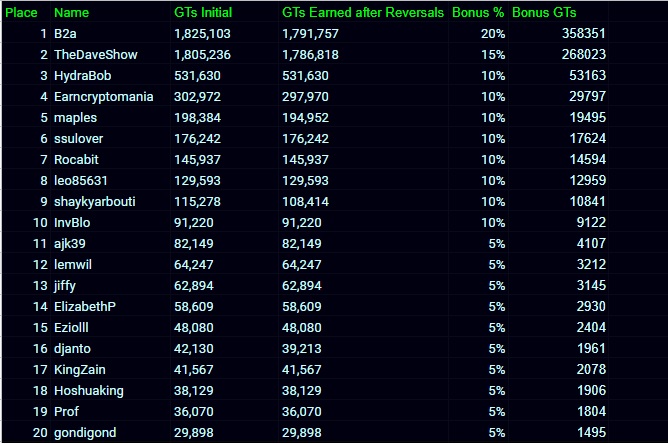The height and width of the screenshot is (444, 668).
Task: Click GTs Initial value '198,384'
Action: (197, 118)
